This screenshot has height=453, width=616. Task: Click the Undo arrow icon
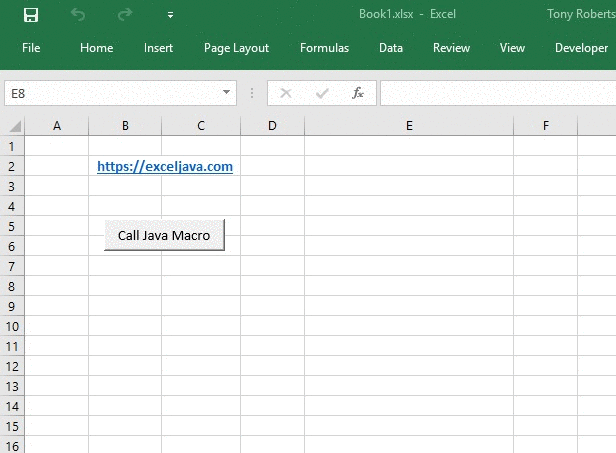(x=78, y=15)
